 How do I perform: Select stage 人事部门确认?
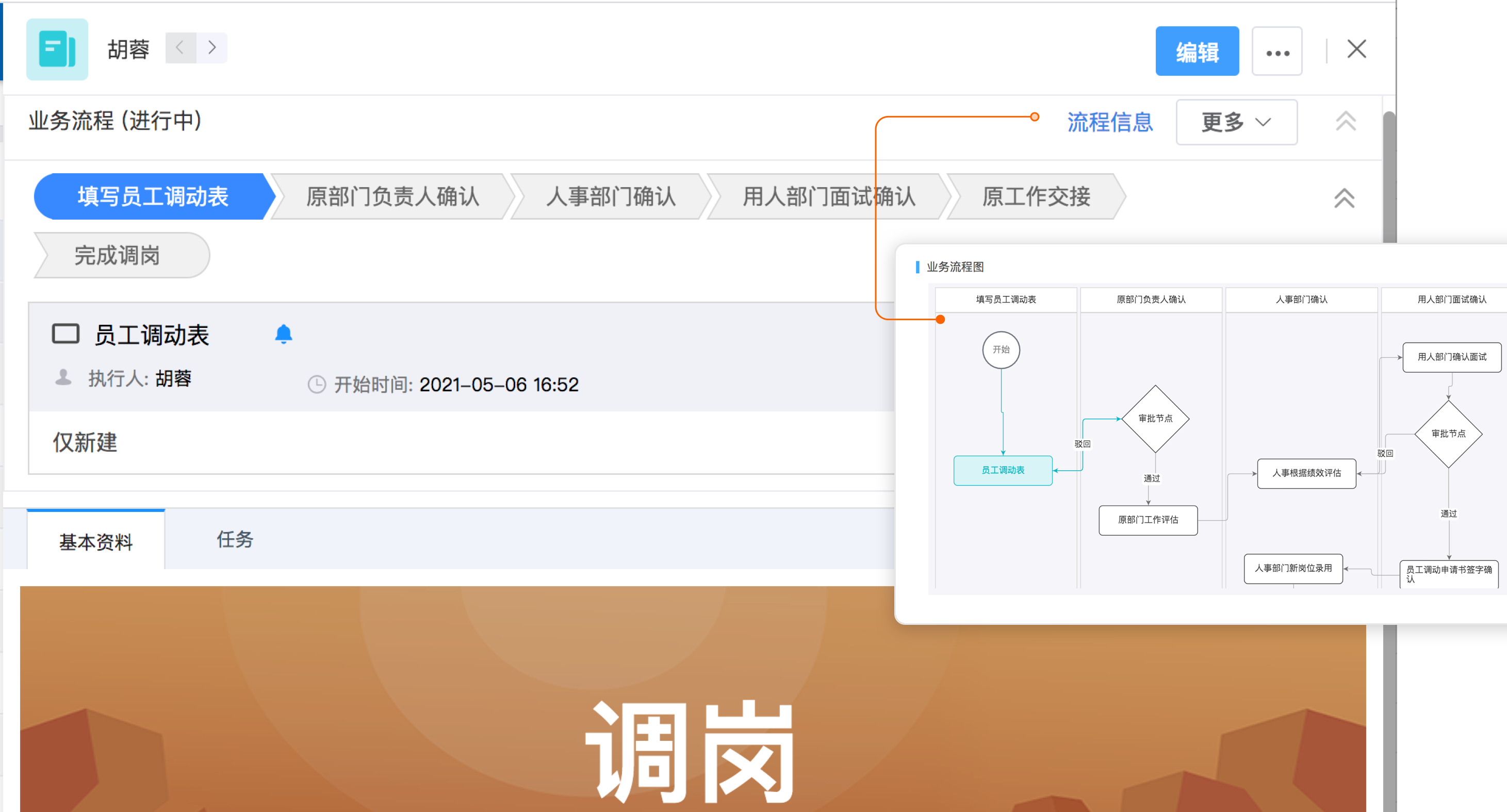coord(610,196)
